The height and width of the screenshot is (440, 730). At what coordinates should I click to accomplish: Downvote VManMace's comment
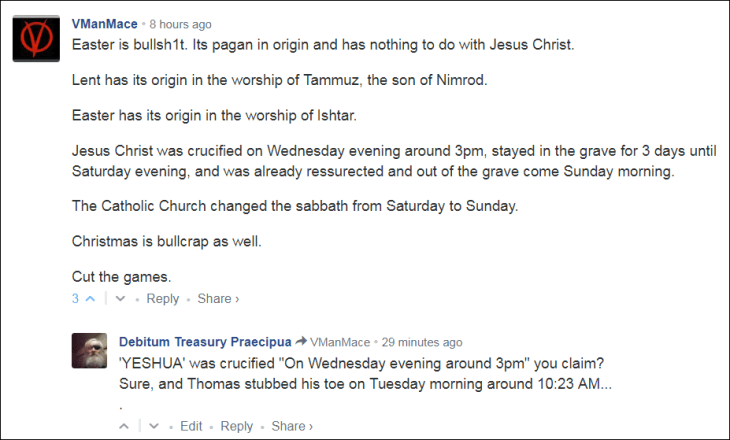click(120, 299)
